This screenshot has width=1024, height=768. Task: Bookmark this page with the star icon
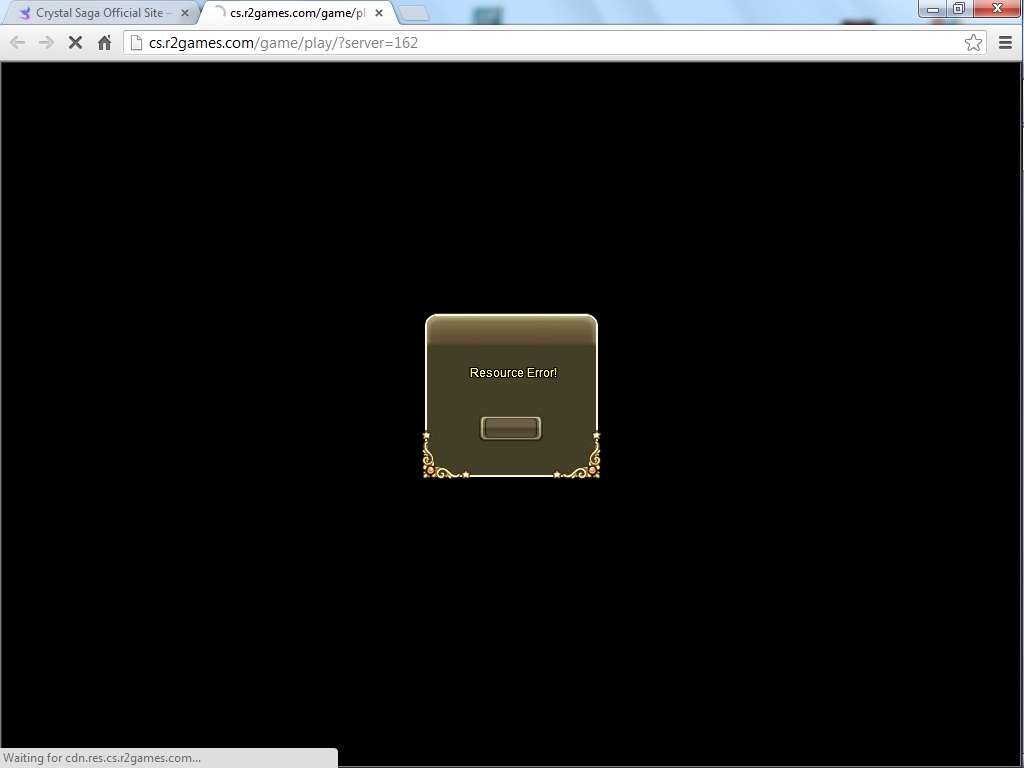973,42
